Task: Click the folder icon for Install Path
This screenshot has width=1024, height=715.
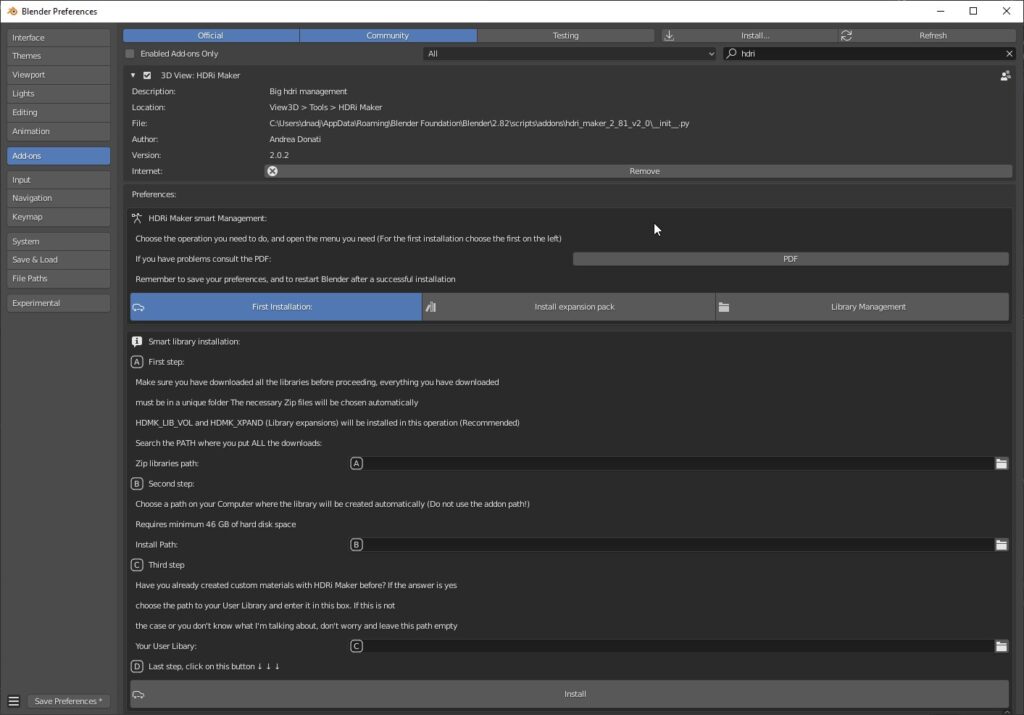Action: click(x=1001, y=545)
